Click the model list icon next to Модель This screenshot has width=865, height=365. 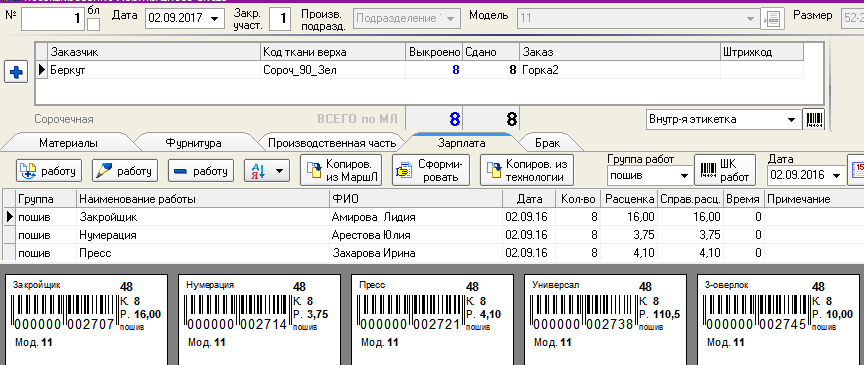pyautogui.click(x=772, y=19)
